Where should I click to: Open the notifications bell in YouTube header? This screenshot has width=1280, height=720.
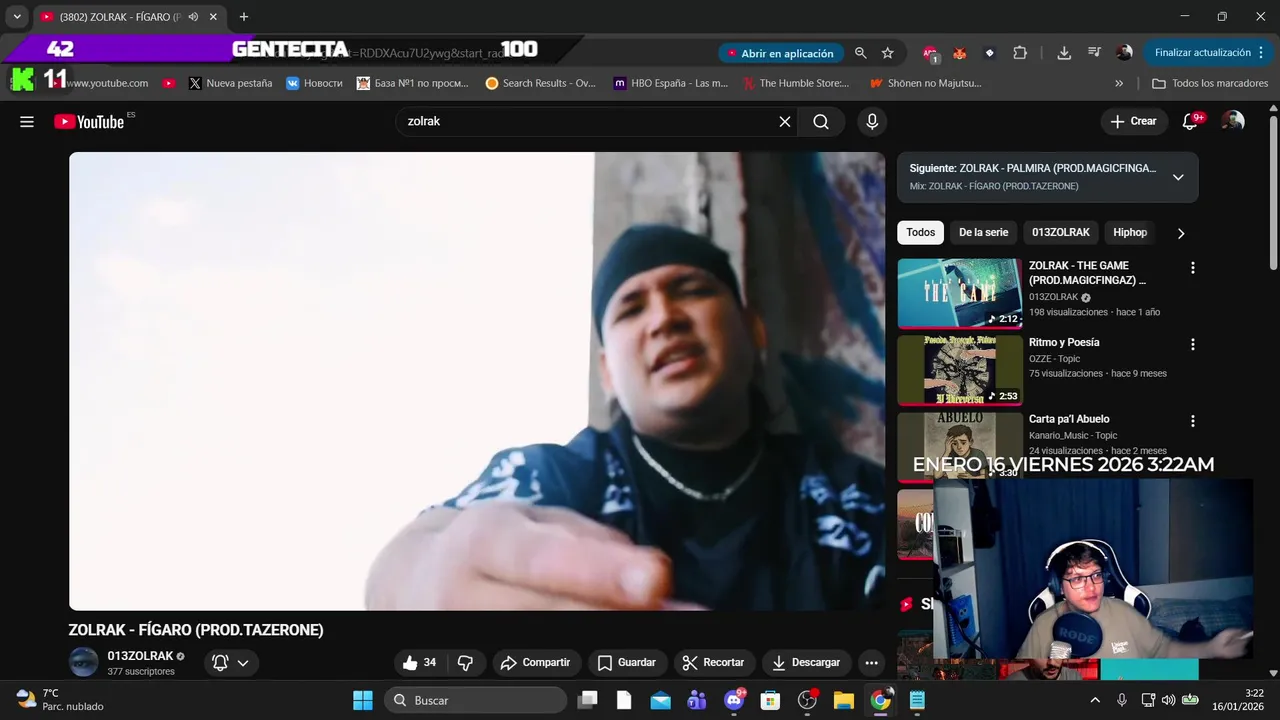point(1190,122)
